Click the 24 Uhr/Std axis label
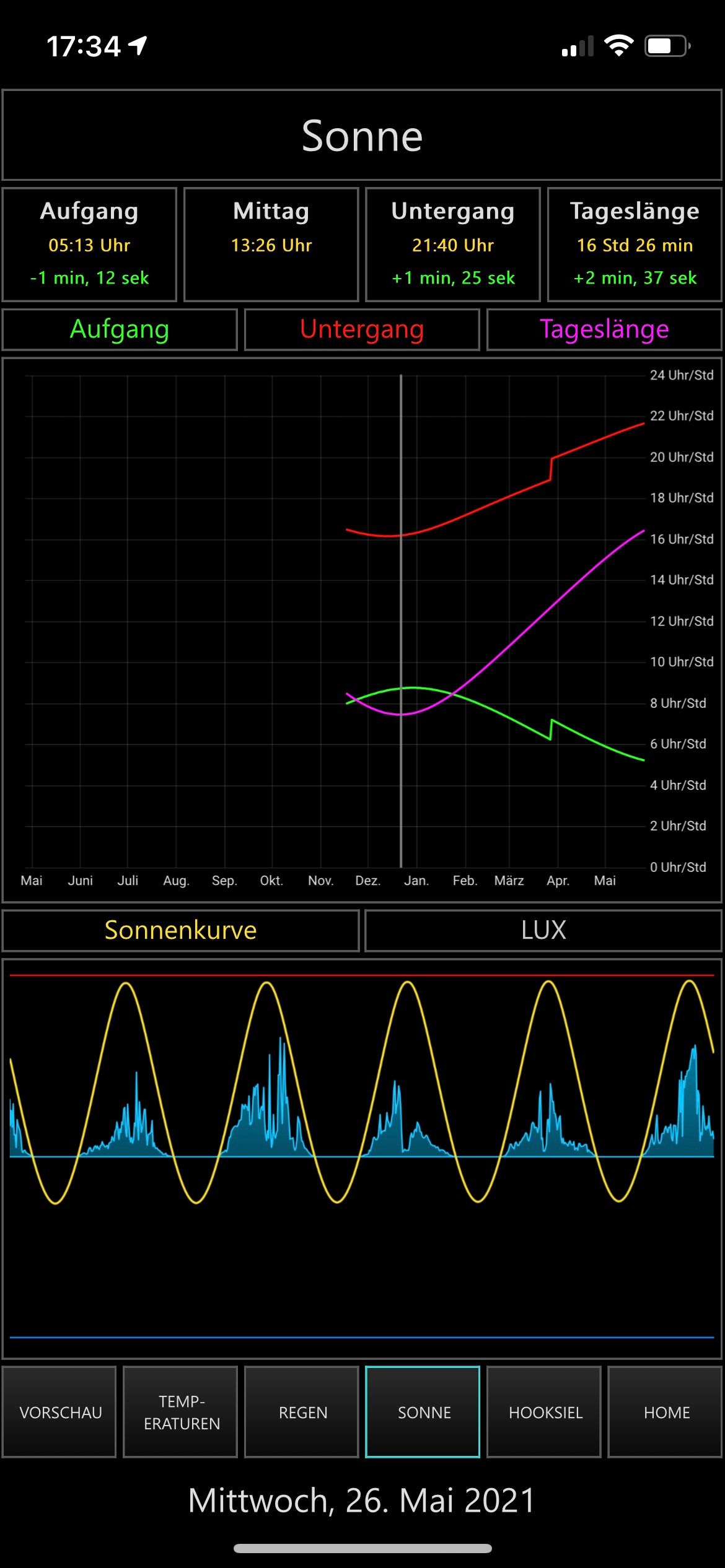The image size is (725, 1568). click(682, 375)
